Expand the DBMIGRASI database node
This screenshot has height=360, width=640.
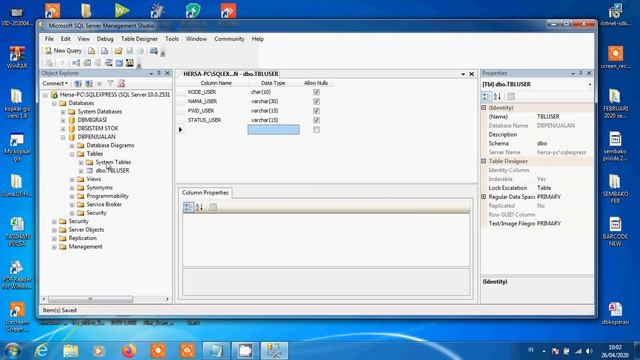63,120
